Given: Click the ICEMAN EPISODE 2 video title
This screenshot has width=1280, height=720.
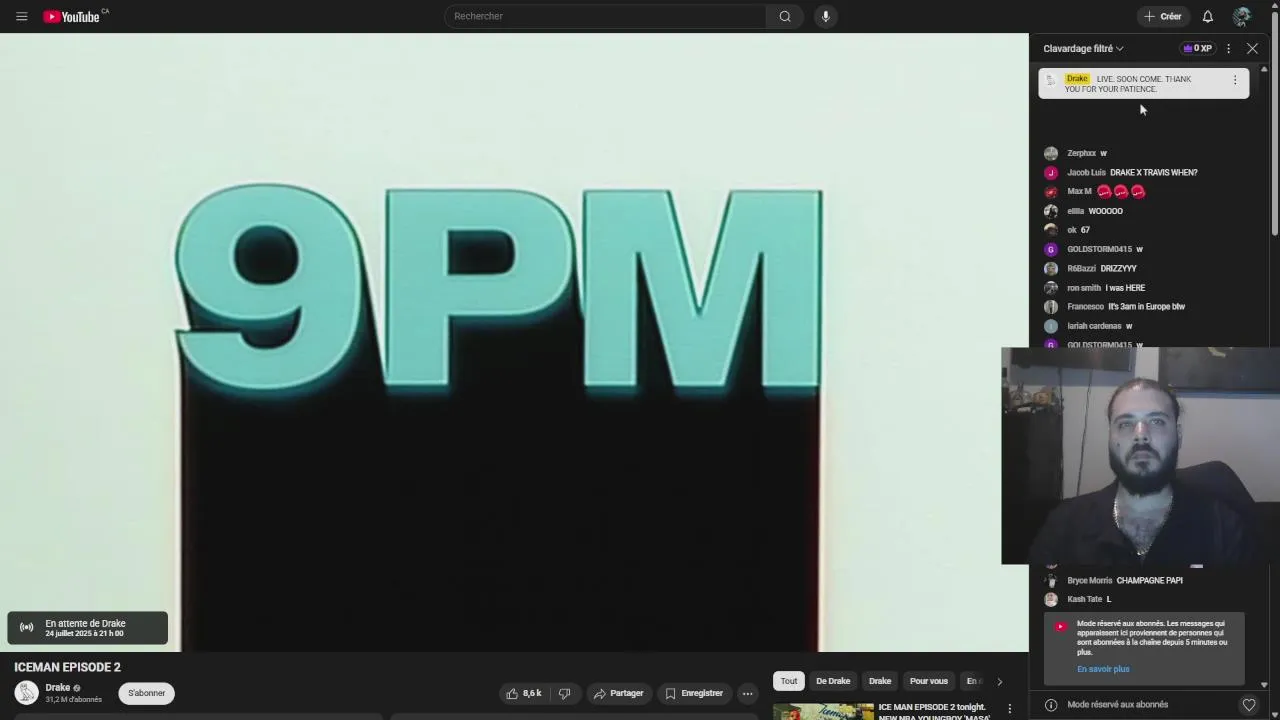Looking at the screenshot, I should coord(67,667).
